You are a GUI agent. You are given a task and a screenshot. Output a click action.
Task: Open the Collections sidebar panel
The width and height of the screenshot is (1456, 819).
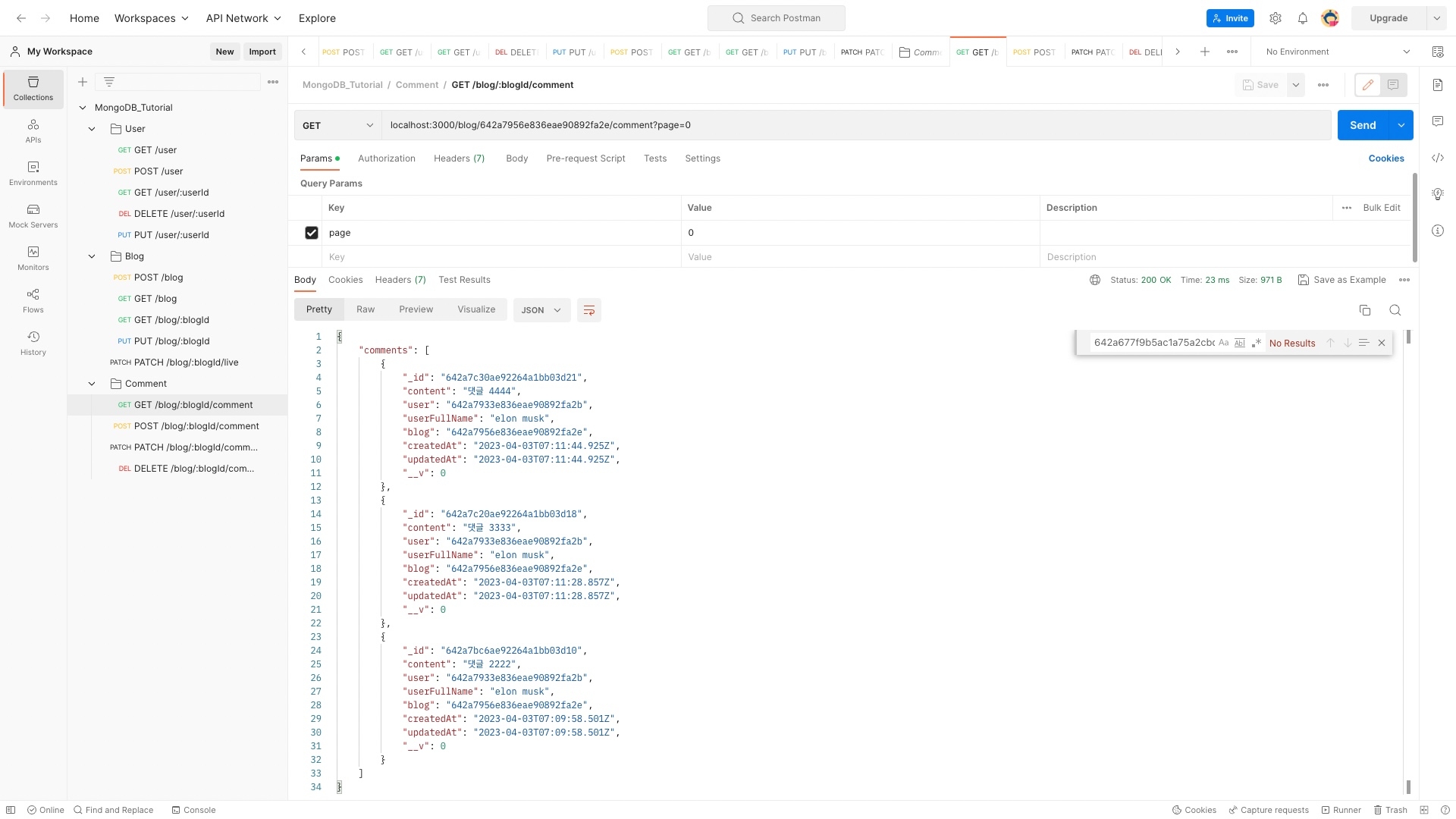click(x=33, y=89)
